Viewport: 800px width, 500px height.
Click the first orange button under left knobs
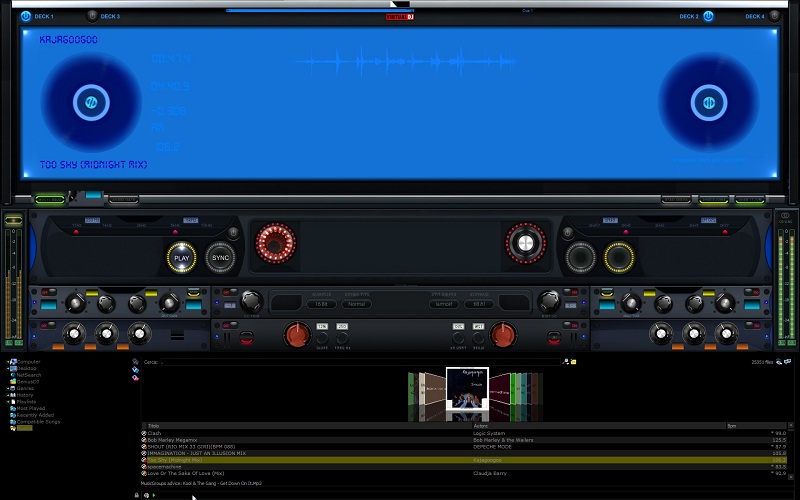(x=58, y=347)
